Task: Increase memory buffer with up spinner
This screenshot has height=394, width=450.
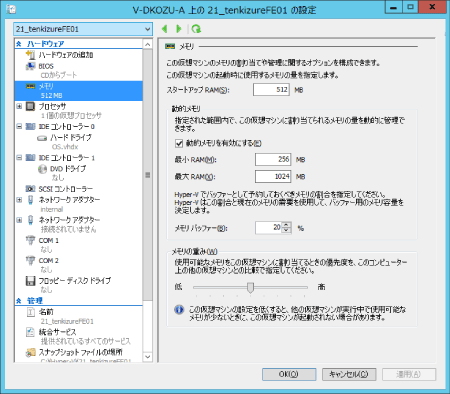Action: point(286,225)
